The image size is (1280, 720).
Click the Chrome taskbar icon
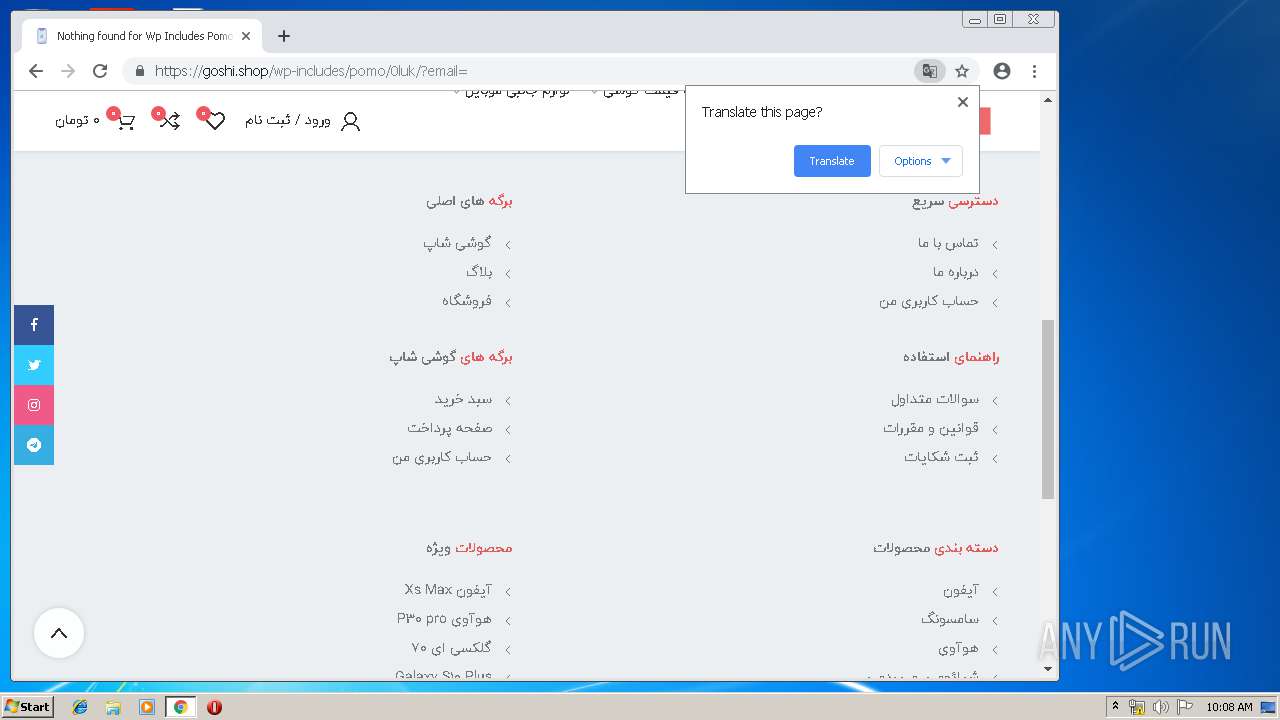click(x=180, y=707)
